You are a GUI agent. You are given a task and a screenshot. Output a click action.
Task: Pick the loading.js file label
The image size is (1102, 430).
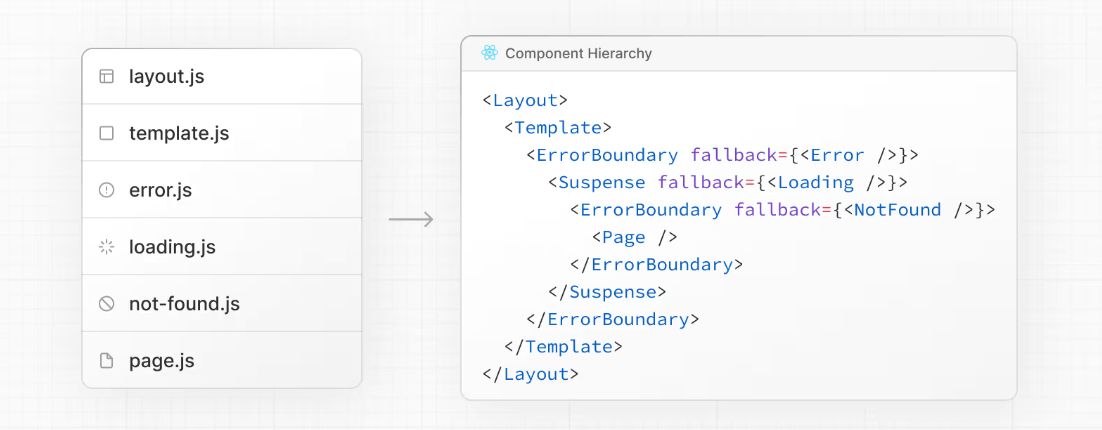pyautogui.click(x=172, y=247)
